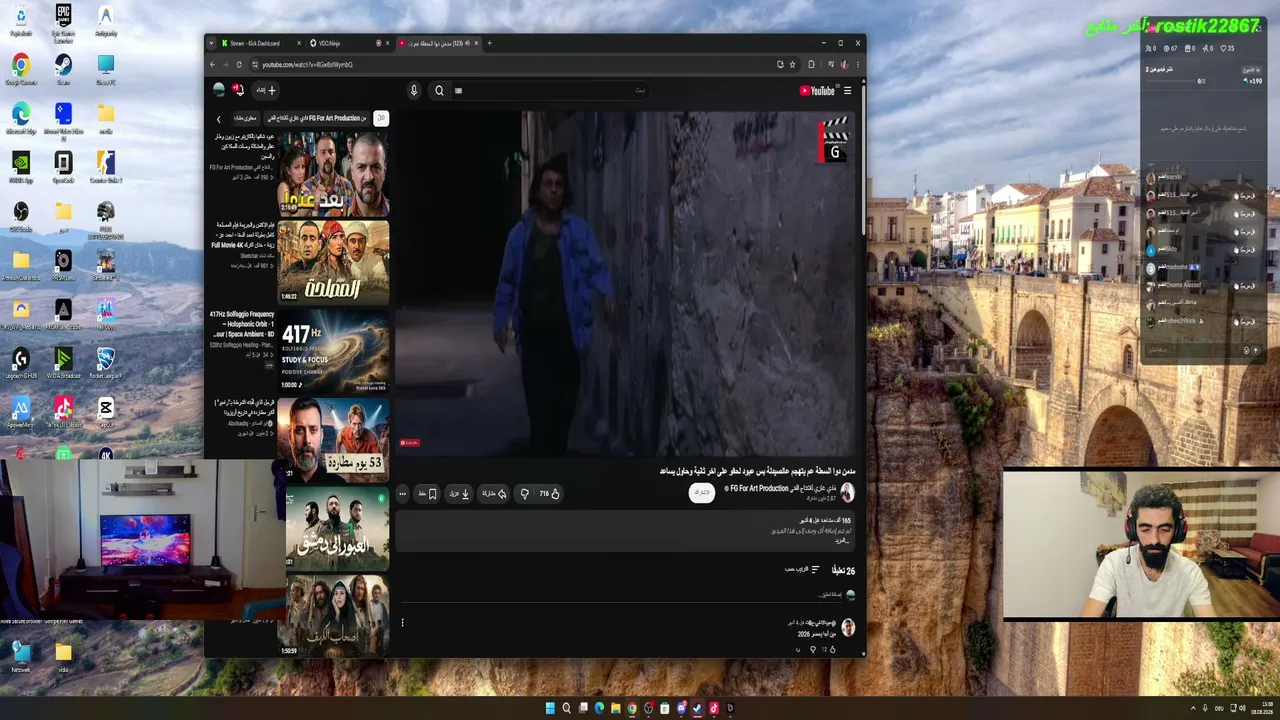Viewport: 1280px width, 720px height.
Task: Click the YouTube voice search microphone
Action: [414, 90]
